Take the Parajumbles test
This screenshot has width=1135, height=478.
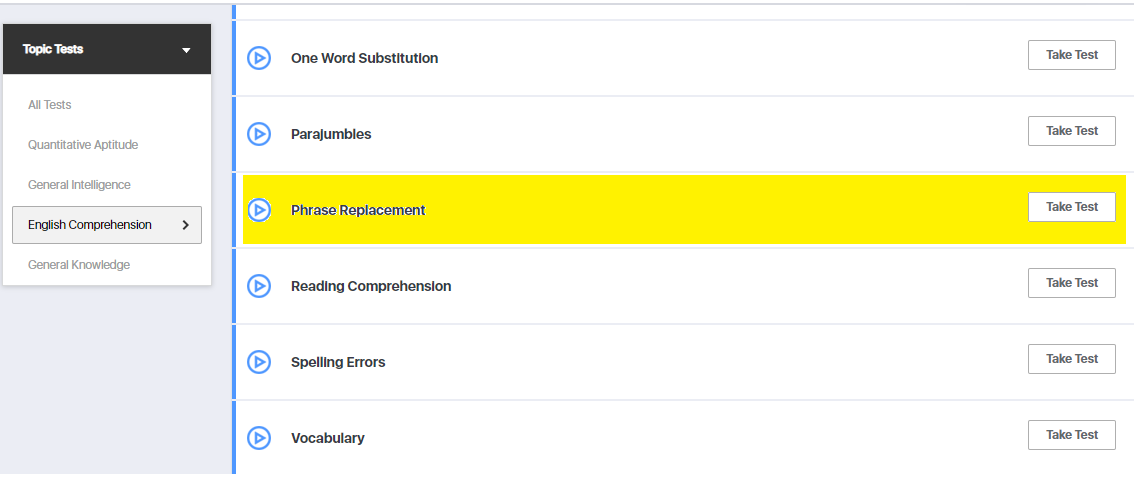coord(1071,131)
